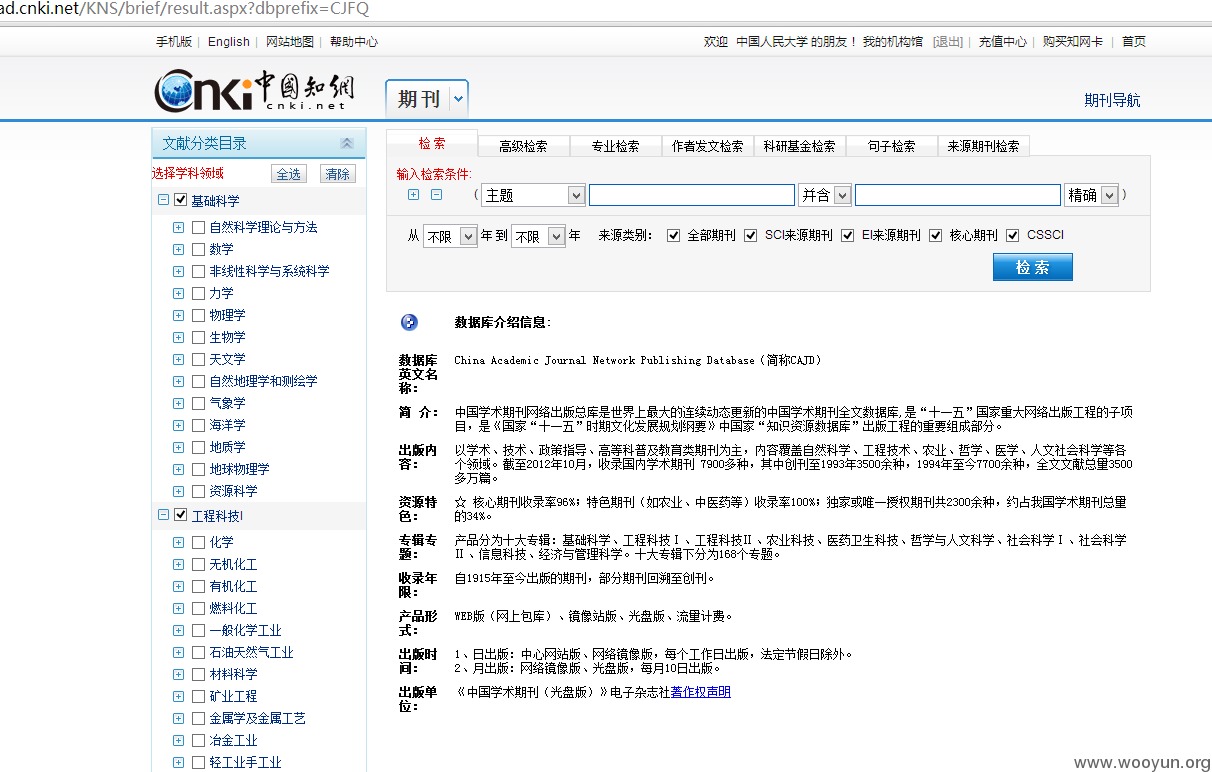Toggle the SCI来源期刊 checkbox

751,235
